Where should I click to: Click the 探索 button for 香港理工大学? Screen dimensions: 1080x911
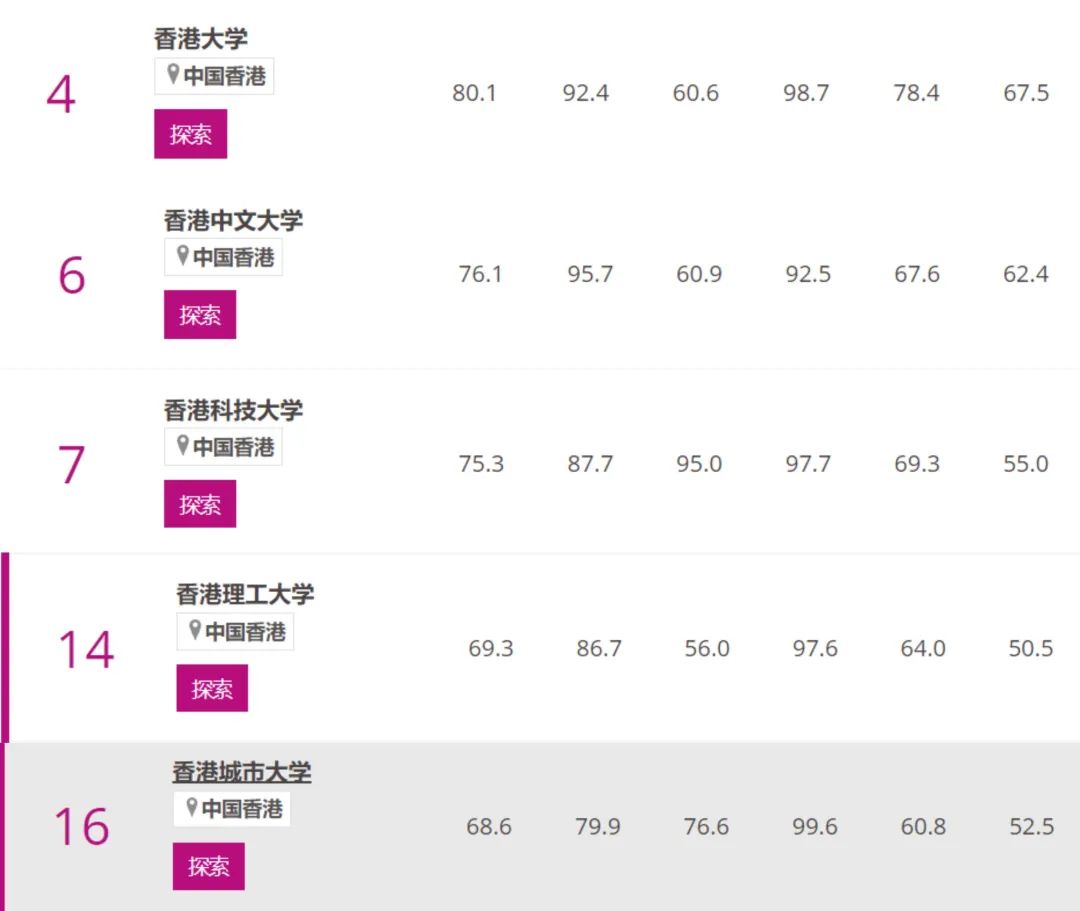point(212,688)
